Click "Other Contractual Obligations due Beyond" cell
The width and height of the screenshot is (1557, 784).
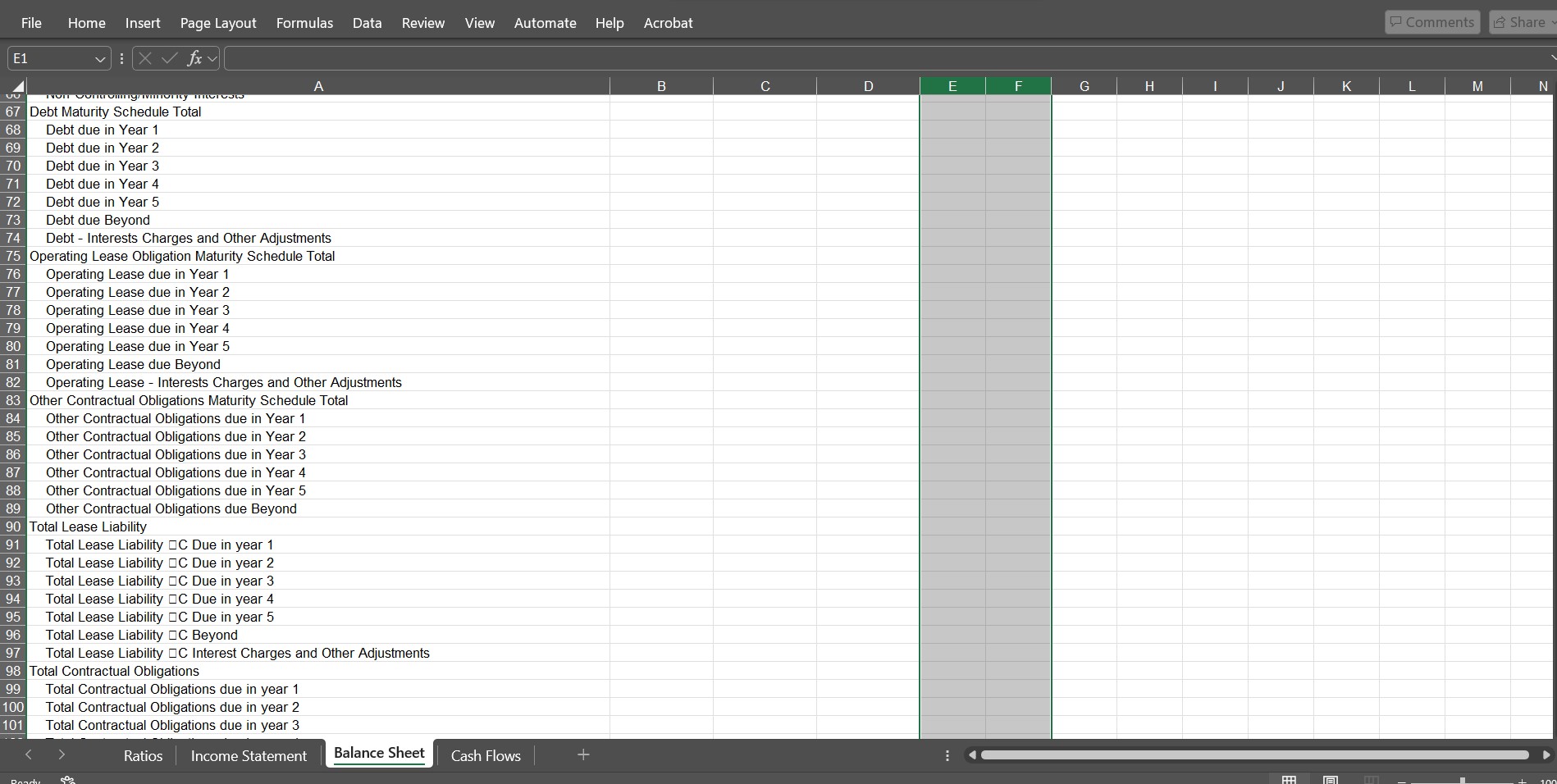tap(318, 508)
